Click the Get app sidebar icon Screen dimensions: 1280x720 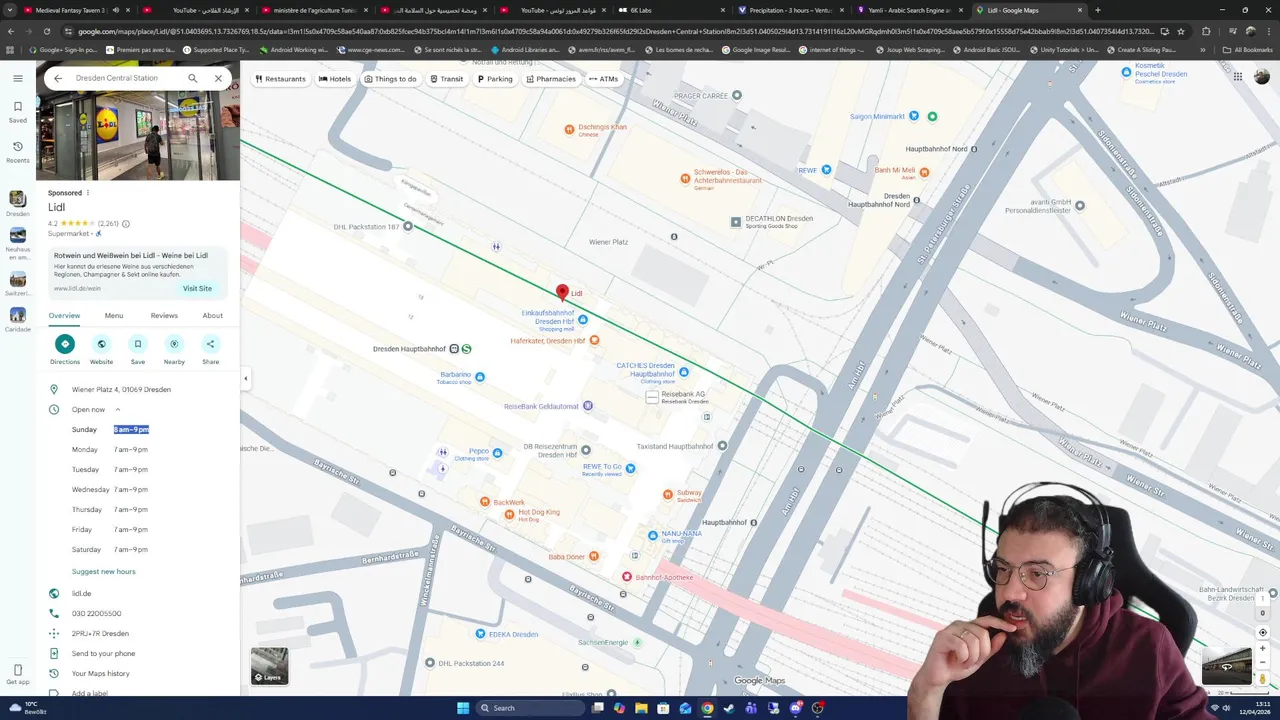tap(17, 674)
